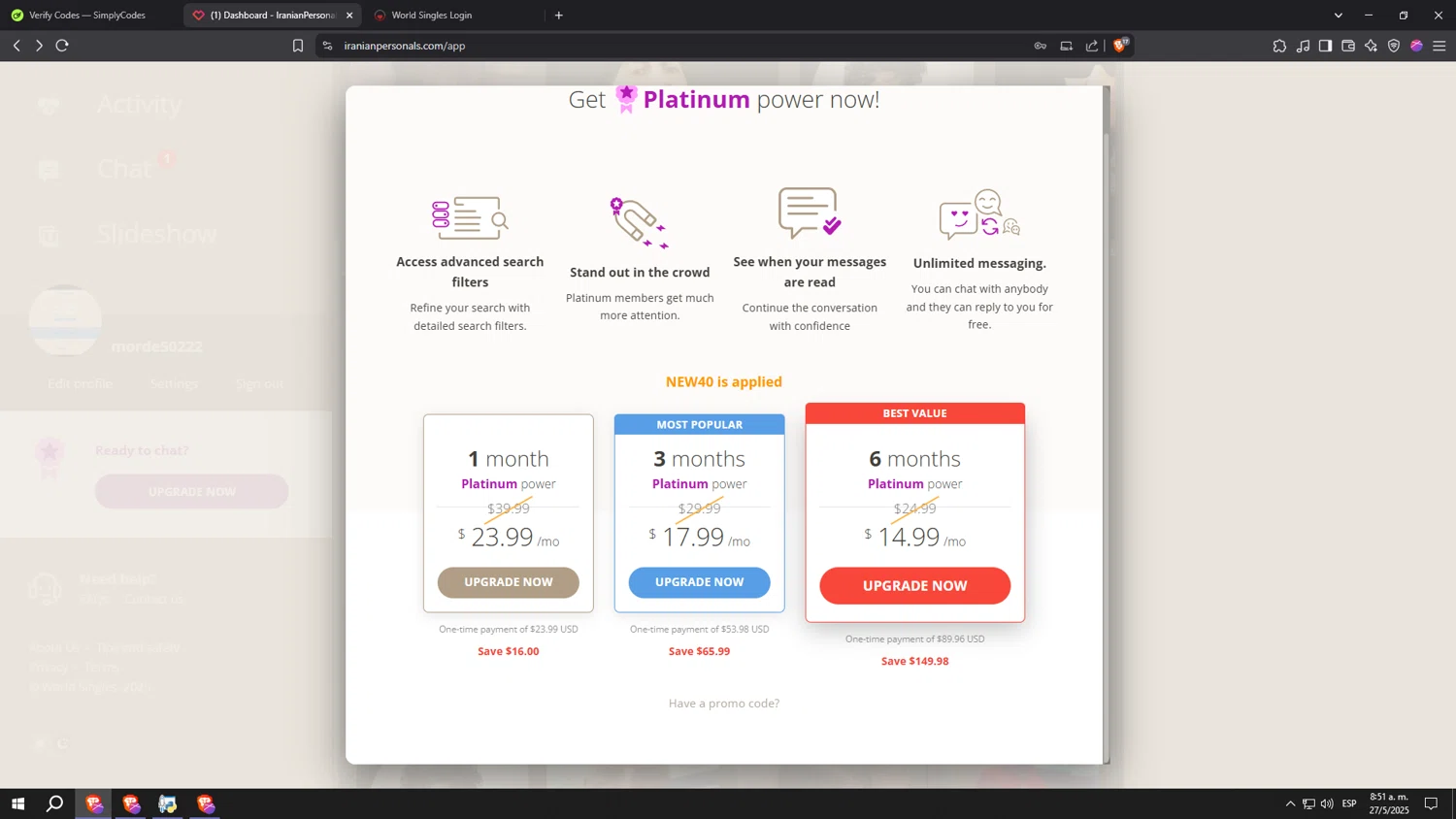Open Activity in the left sidebar

coord(139,104)
